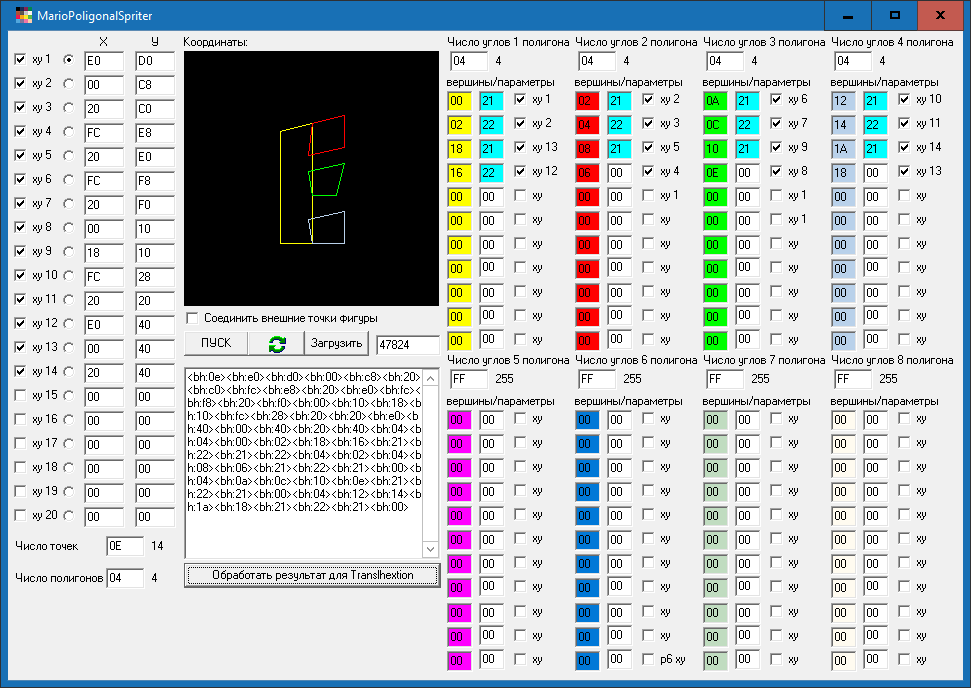Click the Число точек field with 0E
Image resolution: width=971 pixels, height=688 pixels.
pos(124,546)
